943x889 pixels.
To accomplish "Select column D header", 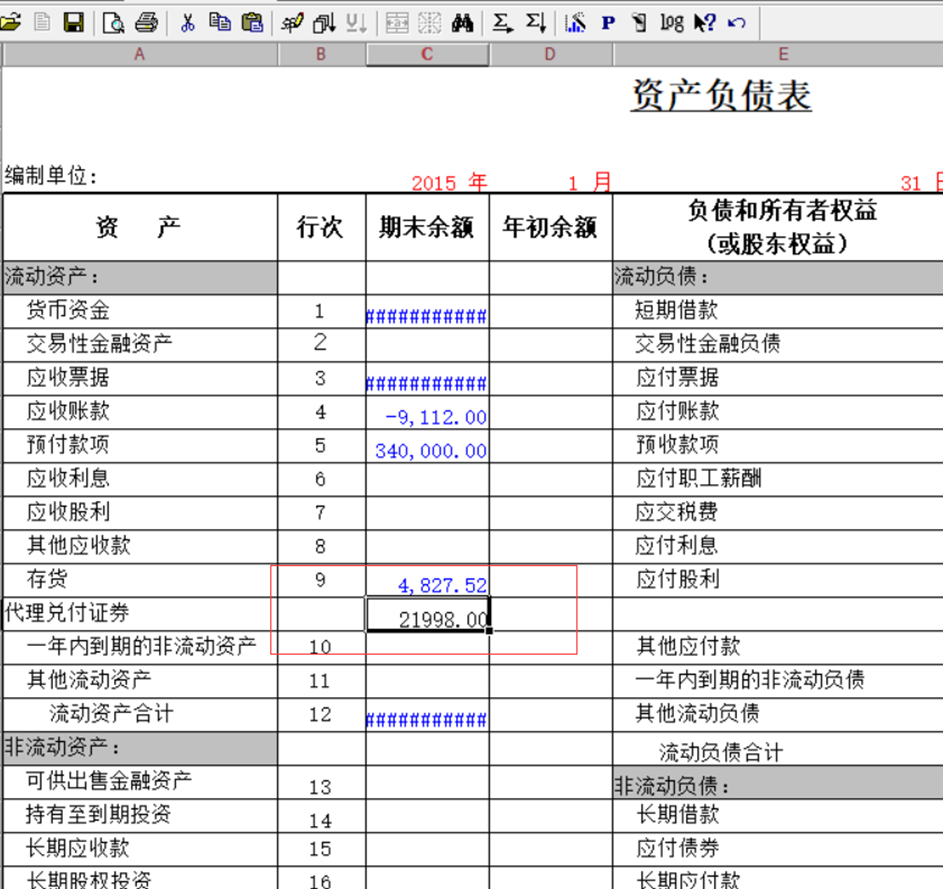I will (x=550, y=54).
